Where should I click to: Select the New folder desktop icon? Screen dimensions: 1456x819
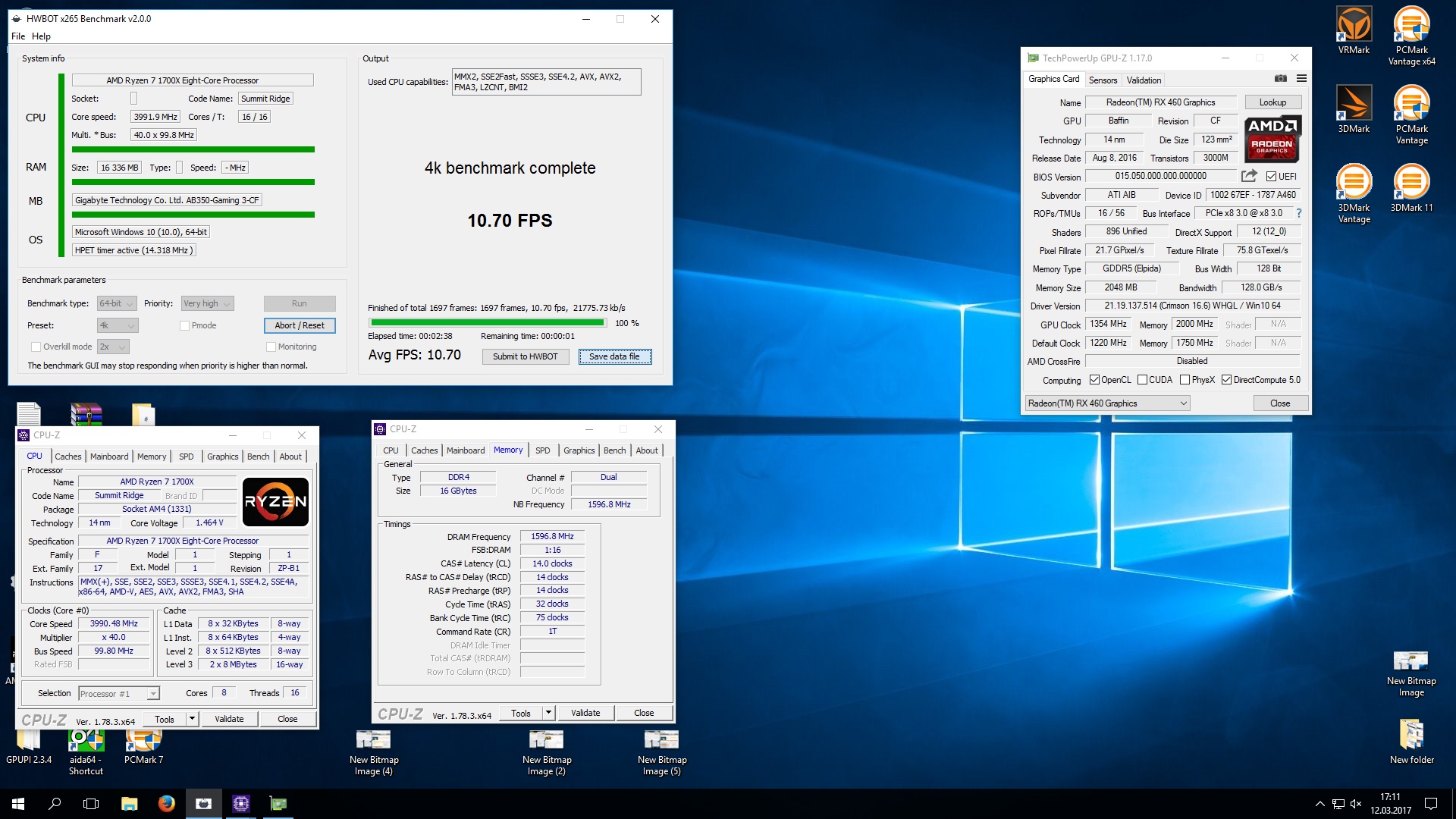click(1411, 742)
